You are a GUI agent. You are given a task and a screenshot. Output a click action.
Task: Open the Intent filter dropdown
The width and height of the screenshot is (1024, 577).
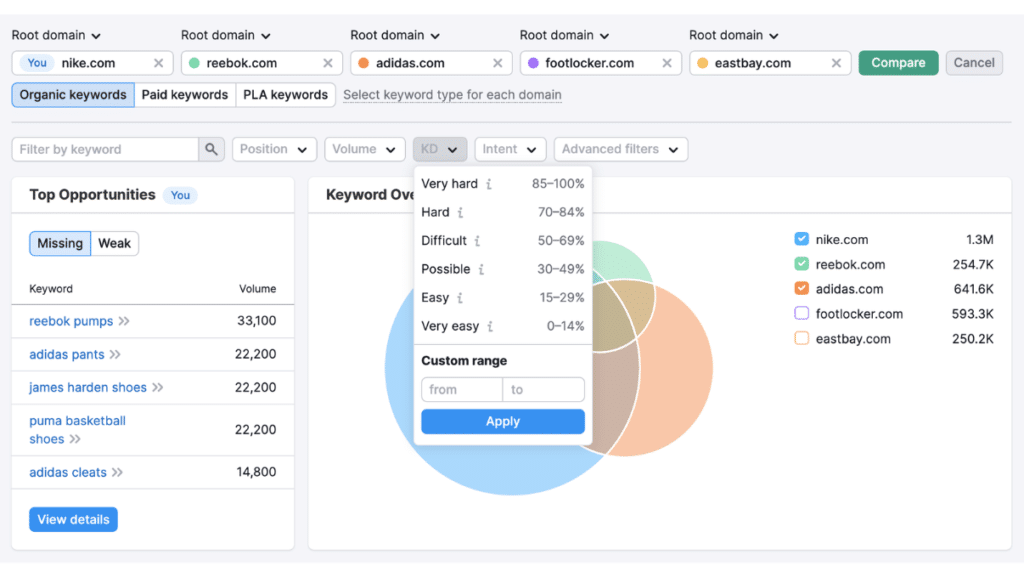coord(510,149)
